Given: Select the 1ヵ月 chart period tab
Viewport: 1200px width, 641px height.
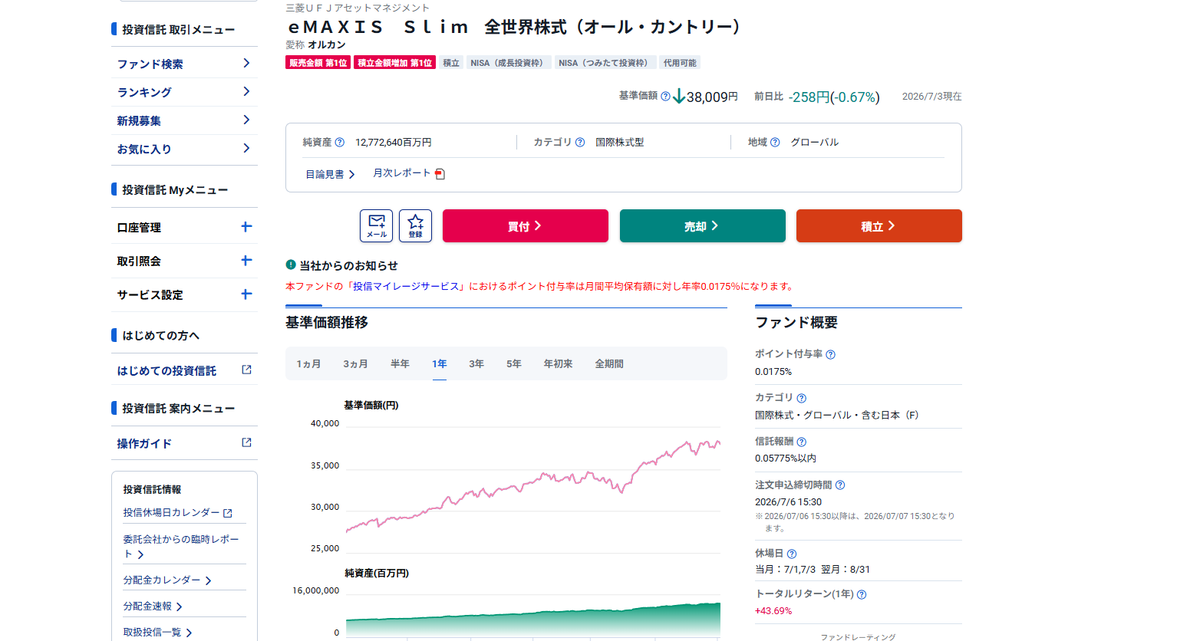Looking at the screenshot, I should point(309,364).
